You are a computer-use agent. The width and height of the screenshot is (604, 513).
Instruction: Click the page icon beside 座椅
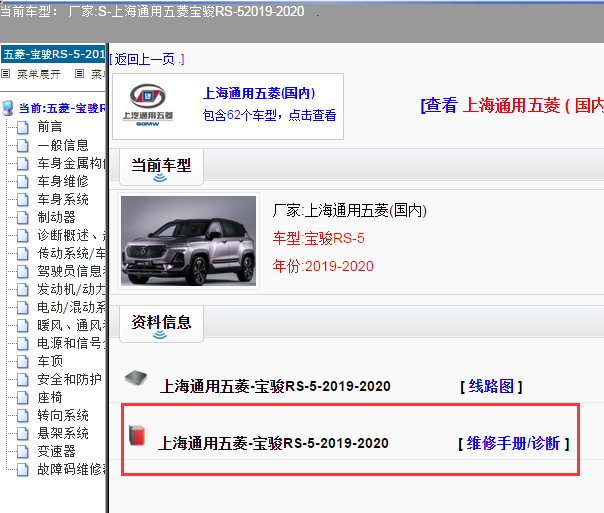tap(23, 398)
